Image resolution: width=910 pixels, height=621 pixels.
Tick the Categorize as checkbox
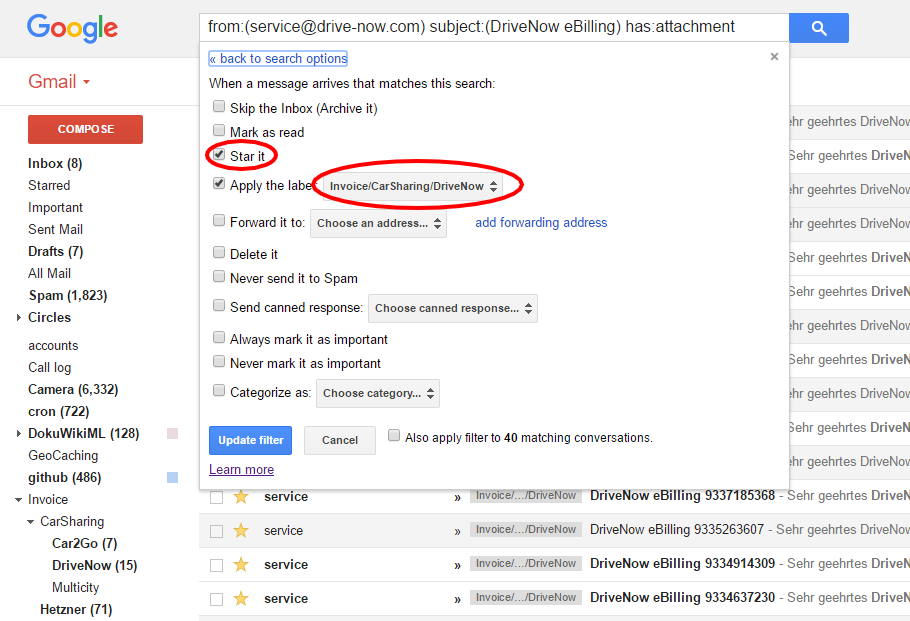pyautogui.click(x=219, y=391)
